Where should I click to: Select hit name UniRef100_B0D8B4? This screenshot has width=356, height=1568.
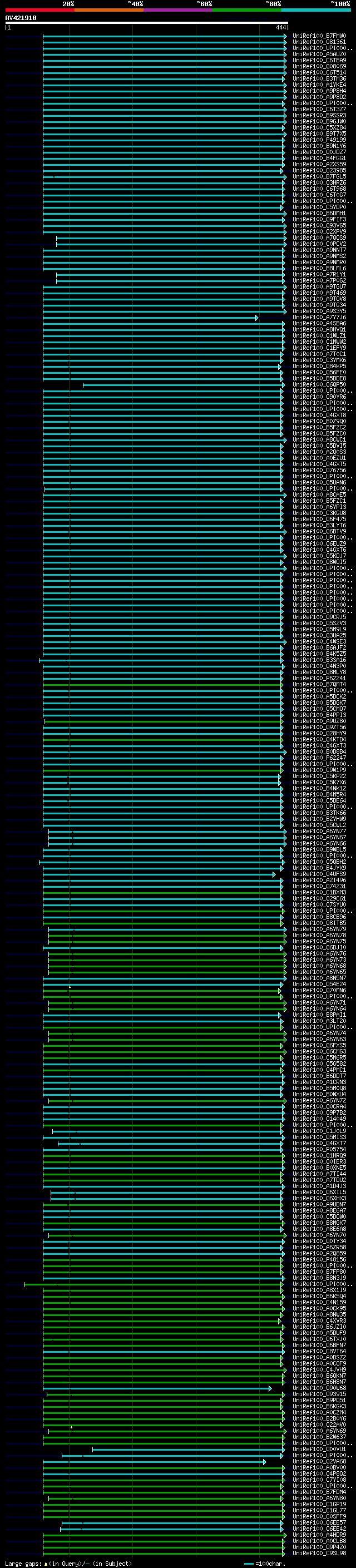[319, 752]
